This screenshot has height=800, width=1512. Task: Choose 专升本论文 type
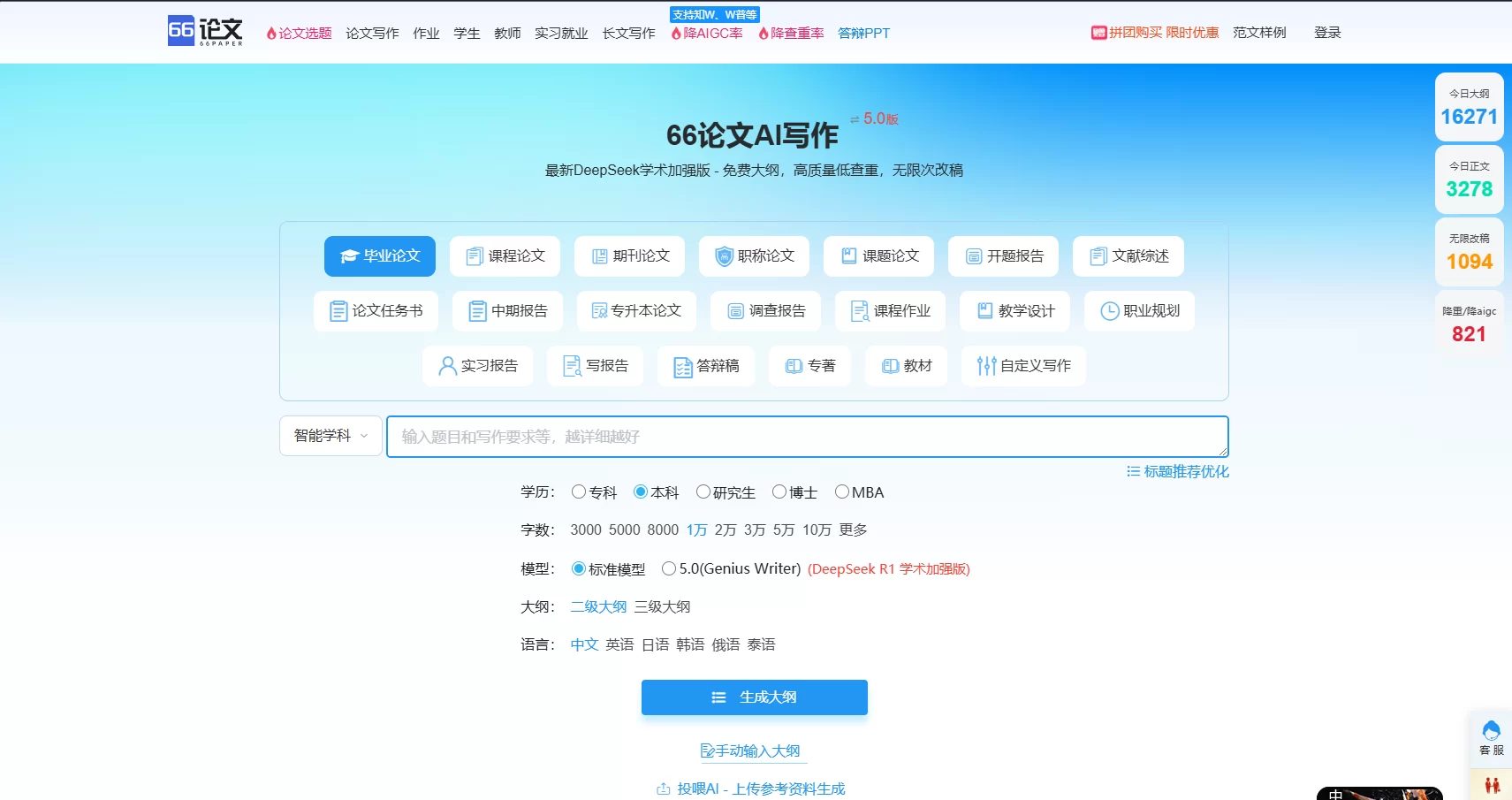pos(636,311)
